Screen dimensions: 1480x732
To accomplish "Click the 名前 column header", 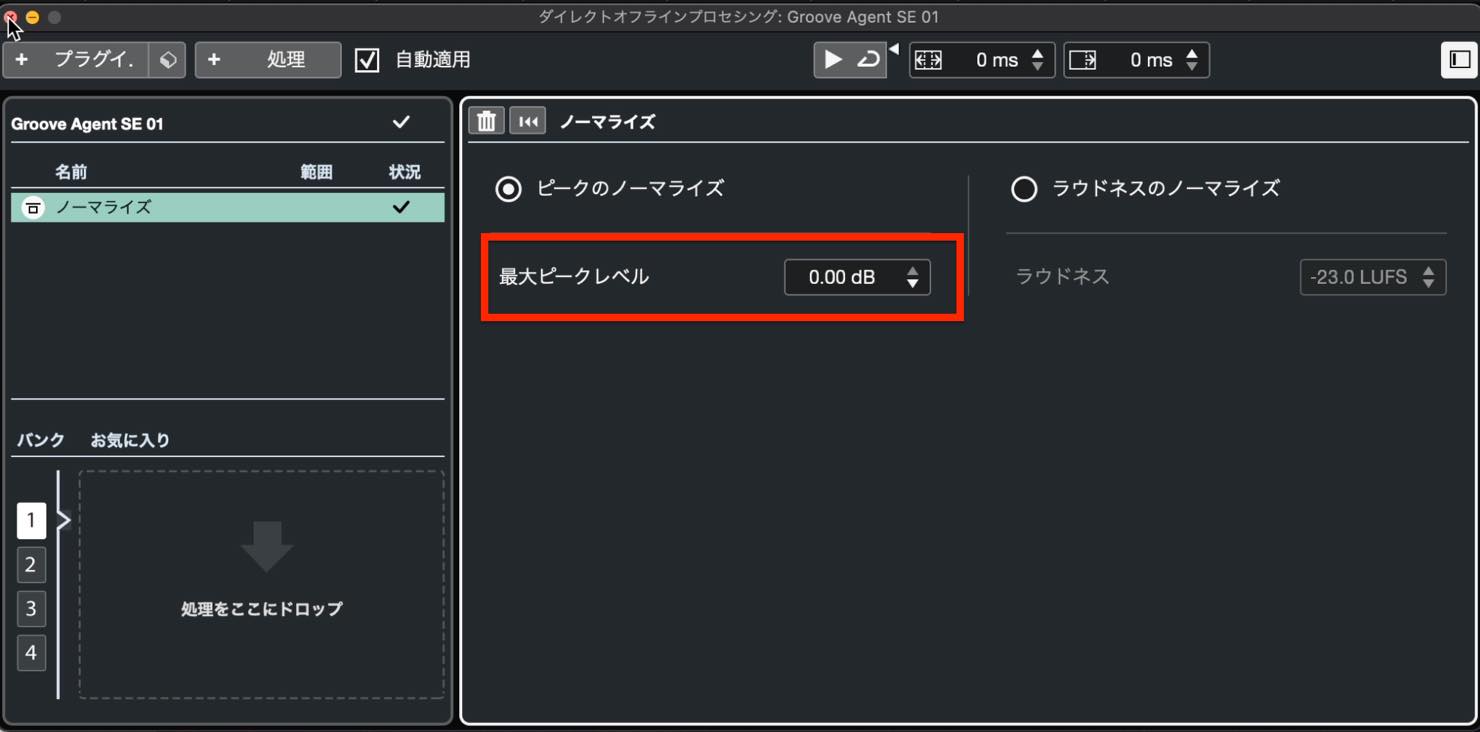I will click(71, 172).
